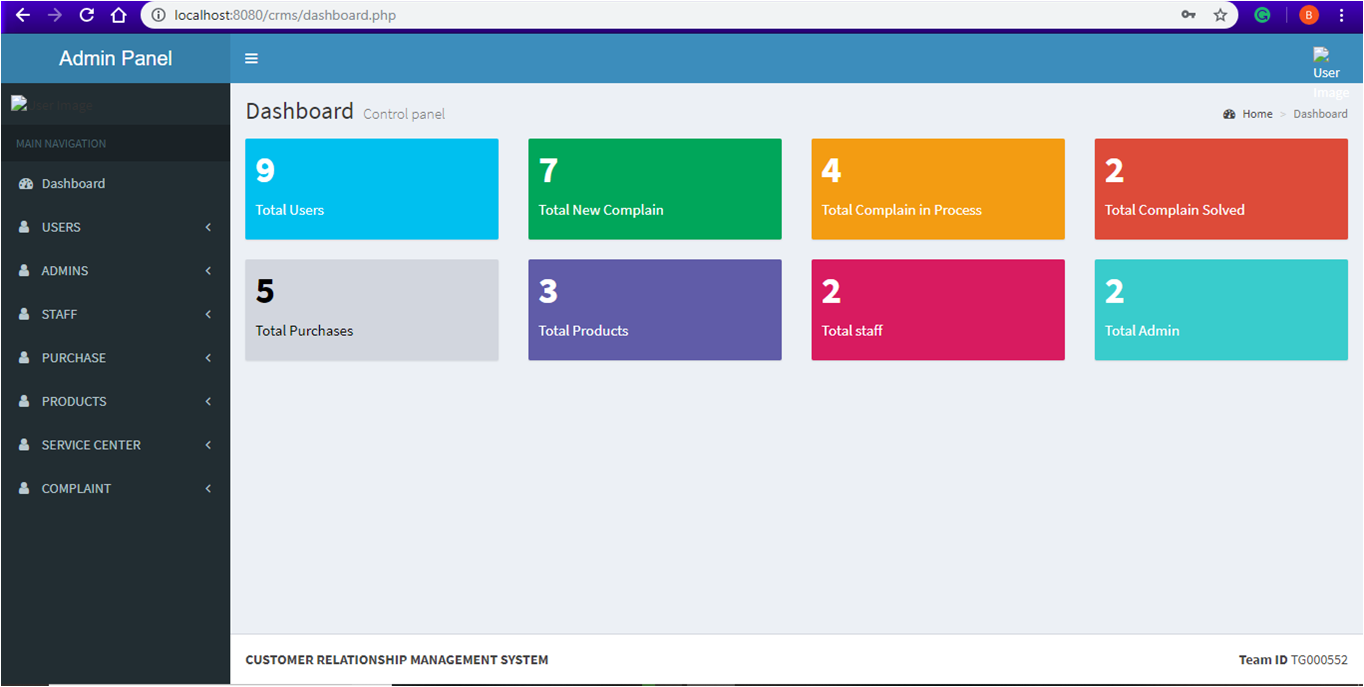Open the PRODUCTS sidebar menu item
The height and width of the screenshot is (687, 1364).
click(74, 401)
